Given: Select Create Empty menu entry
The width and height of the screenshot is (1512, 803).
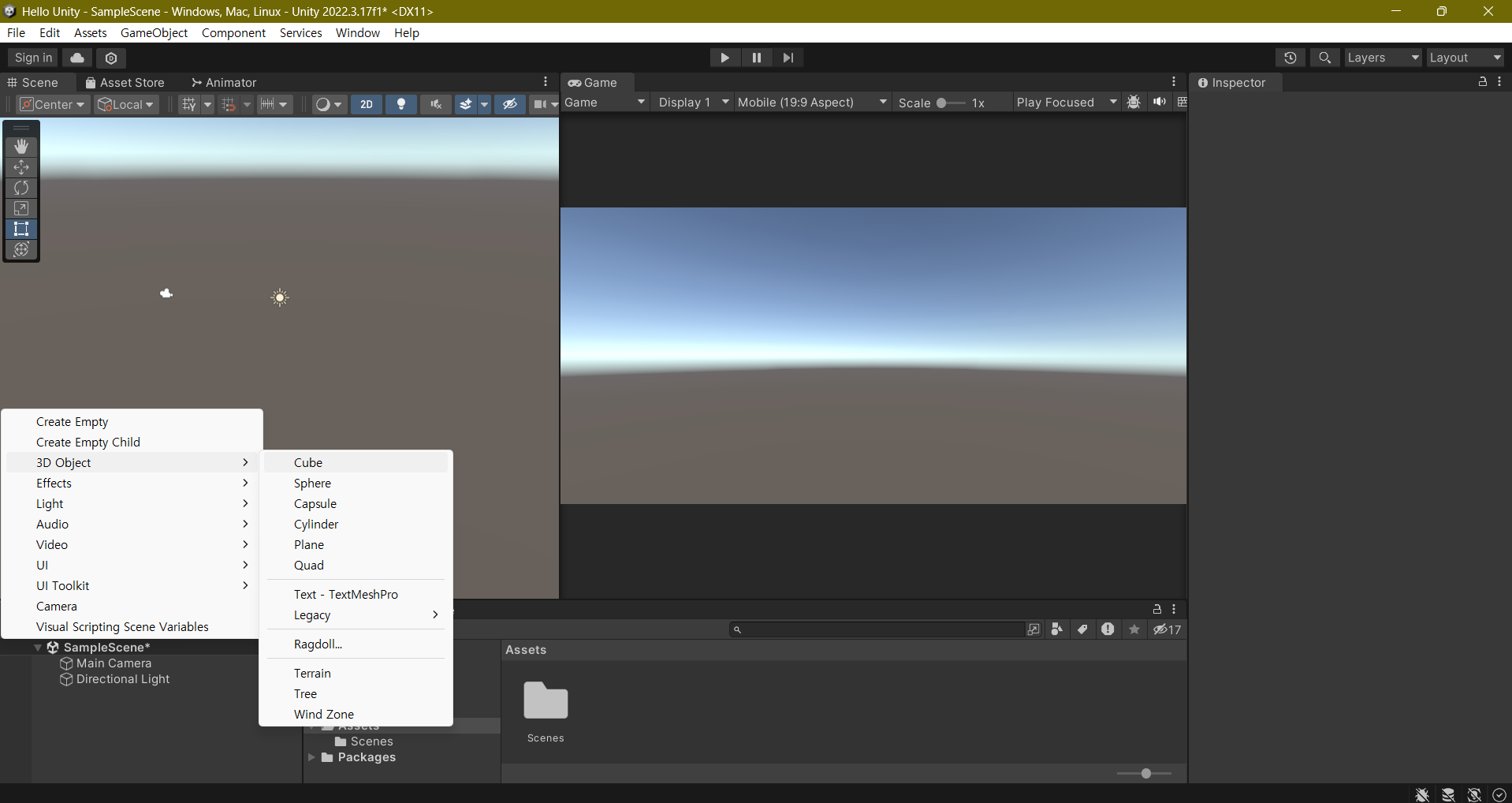Looking at the screenshot, I should pos(132,422).
